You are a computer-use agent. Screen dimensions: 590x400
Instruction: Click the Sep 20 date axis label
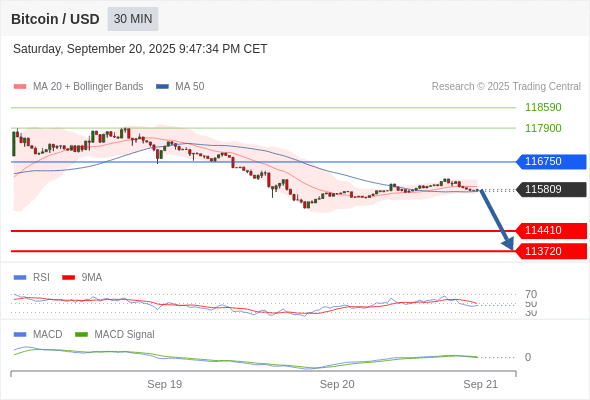[337, 384]
